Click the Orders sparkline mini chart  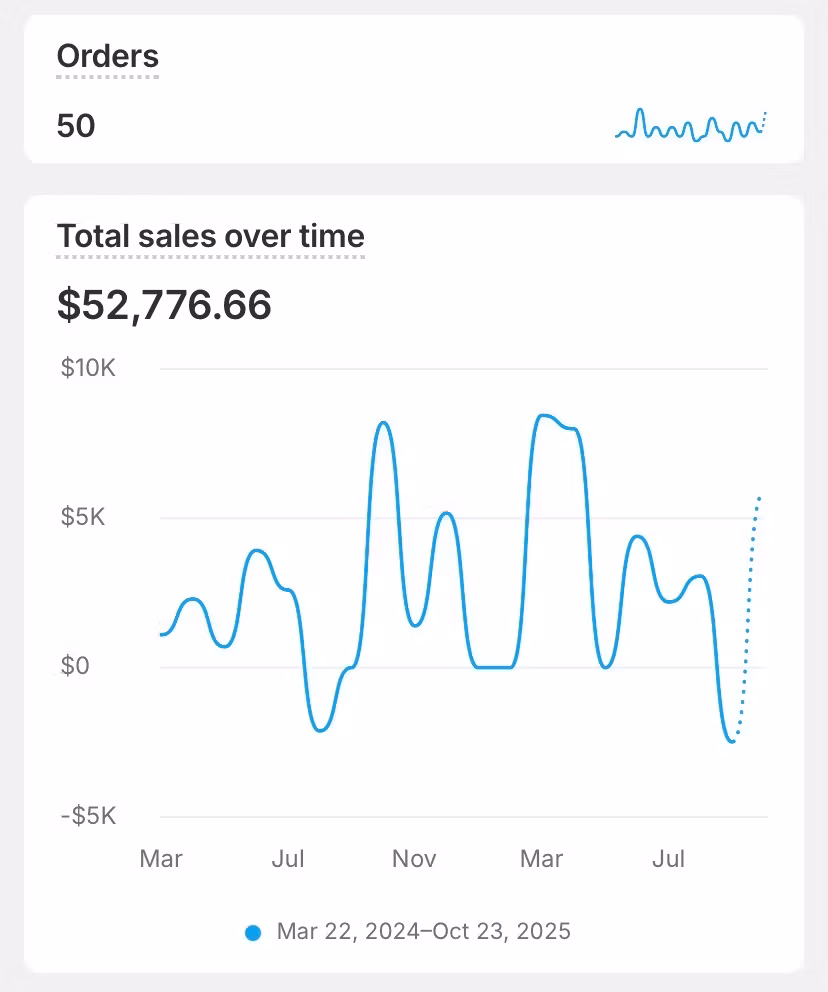[691, 126]
